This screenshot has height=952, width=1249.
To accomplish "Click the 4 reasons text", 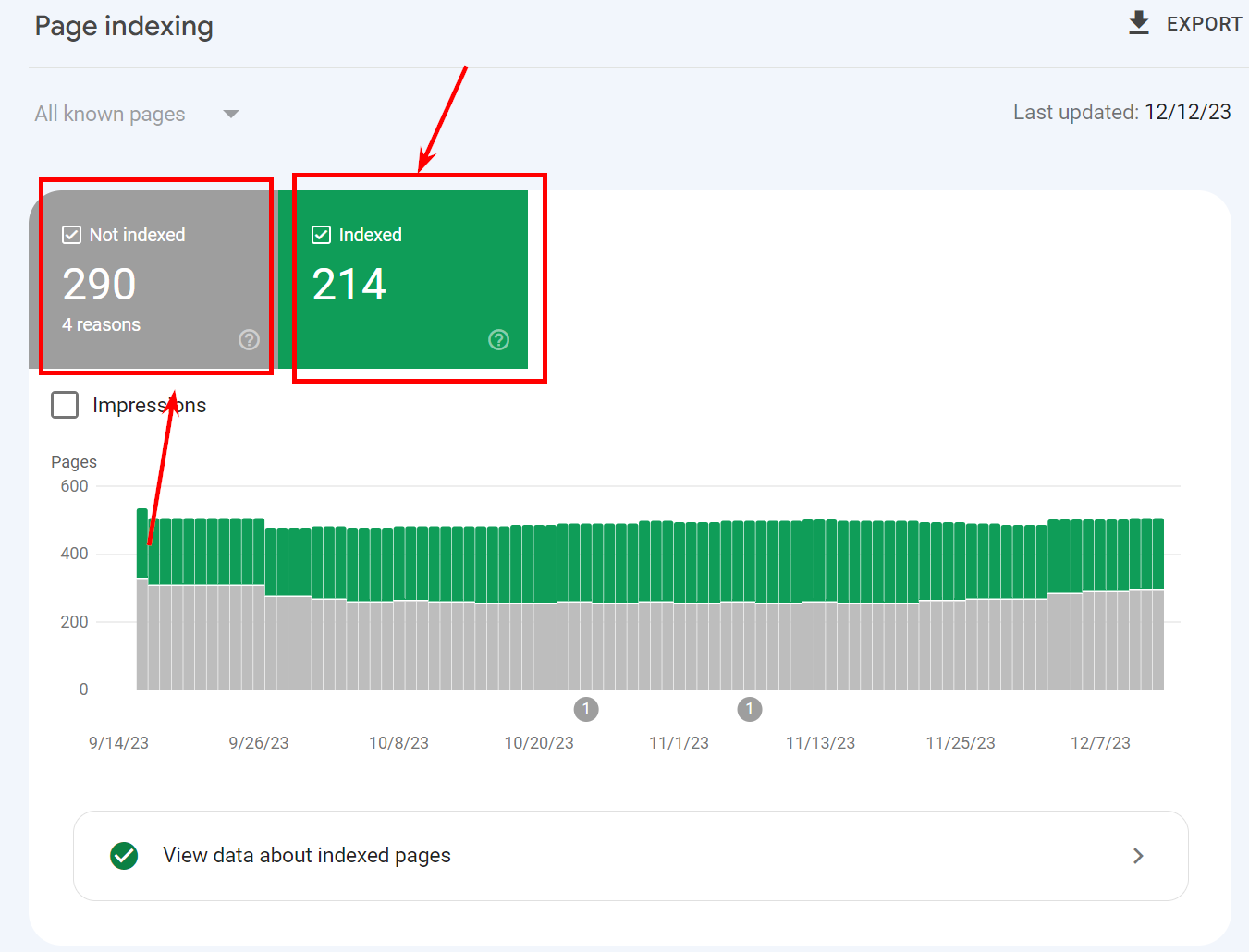I will 102,324.
